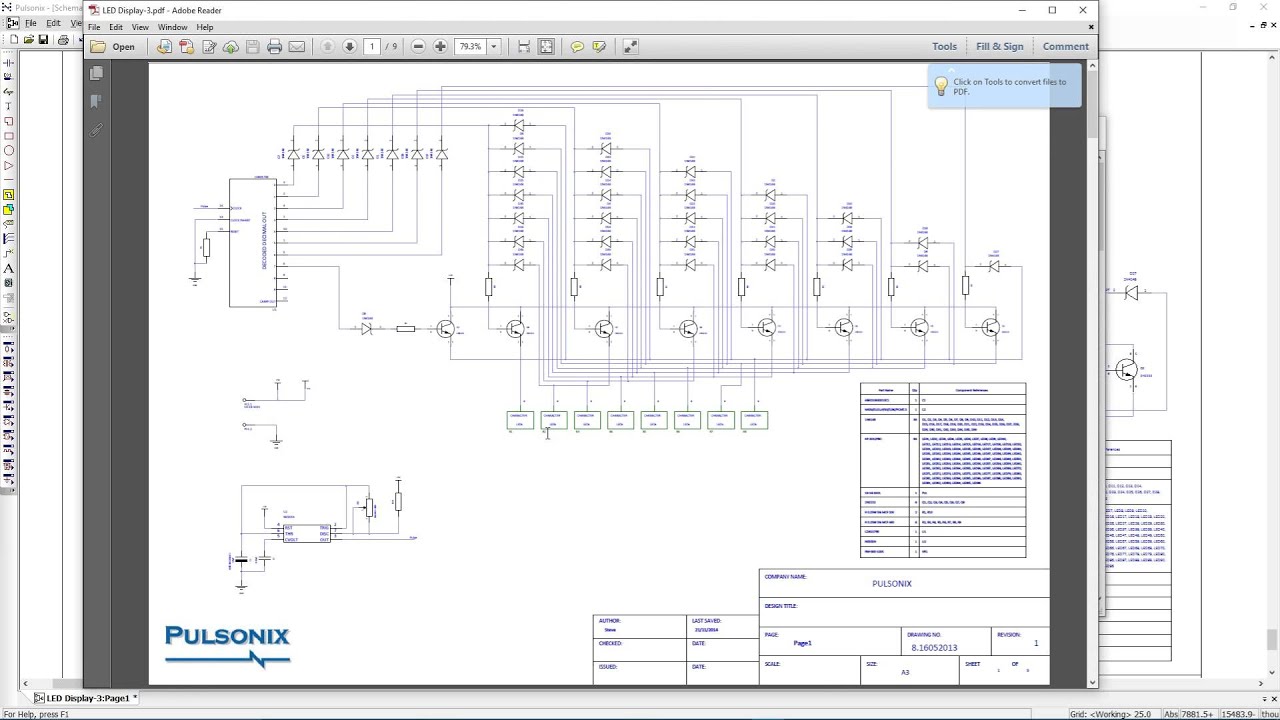Click the highlight text tool icon
The width and height of the screenshot is (1280, 720).
pos(599,47)
